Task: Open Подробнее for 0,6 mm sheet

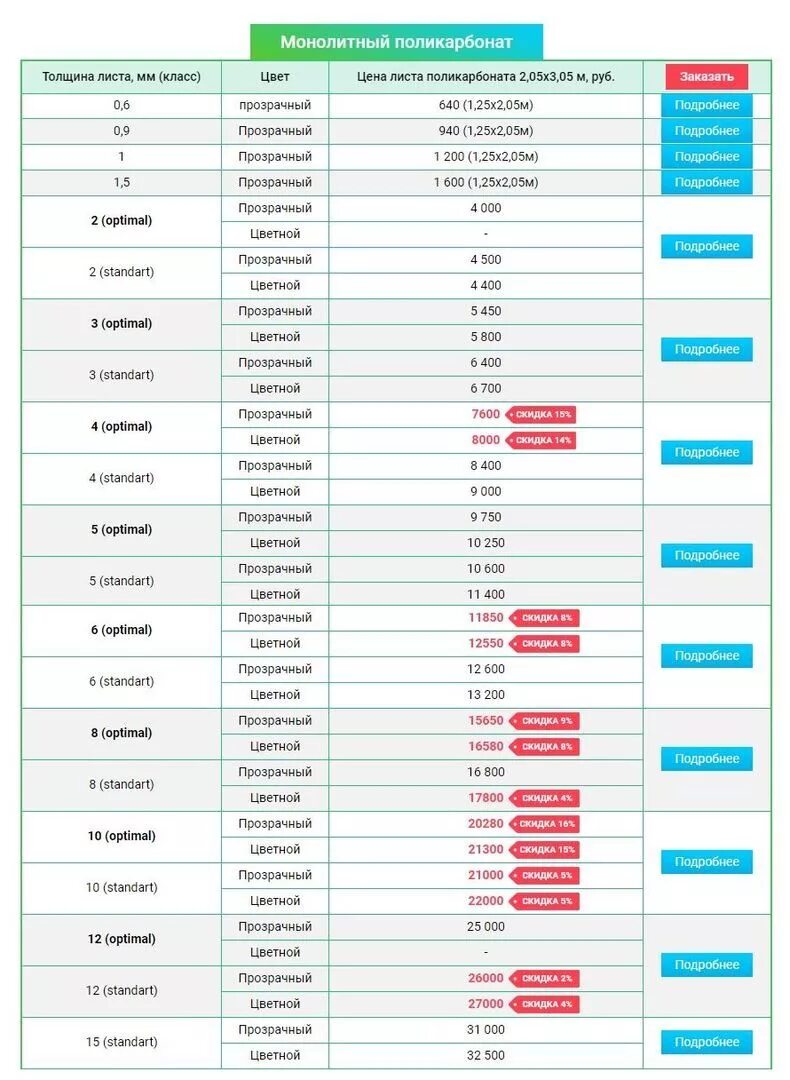Action: 706,105
